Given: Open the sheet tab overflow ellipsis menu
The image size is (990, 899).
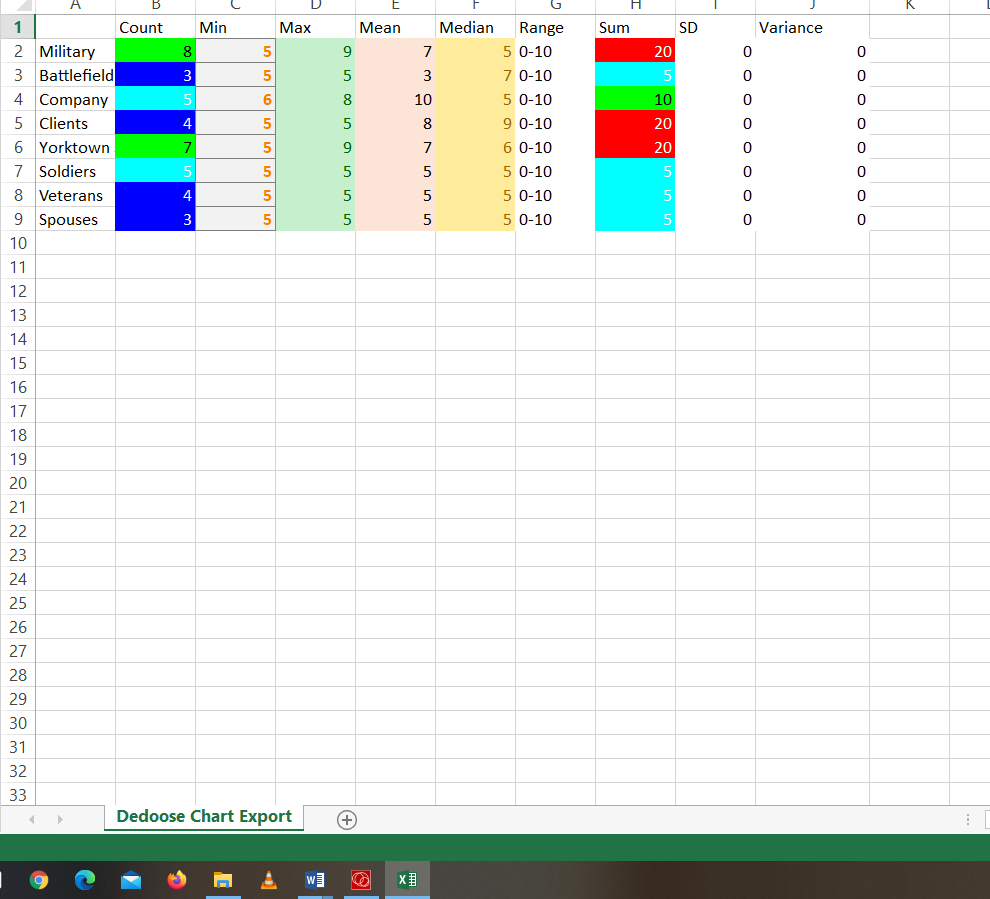Looking at the screenshot, I should click(966, 819).
